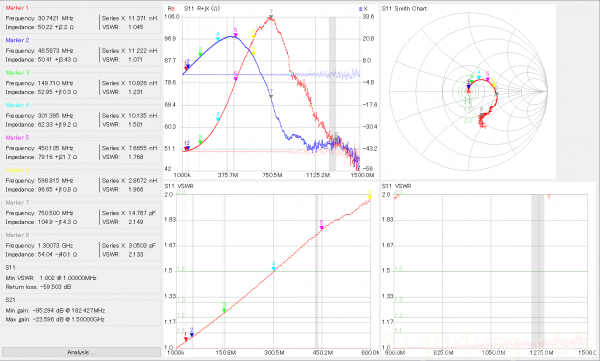Click Marker 4's Impedance reading starting with 62.33
Viewport: 600px width, 361px height.
(x=57, y=125)
